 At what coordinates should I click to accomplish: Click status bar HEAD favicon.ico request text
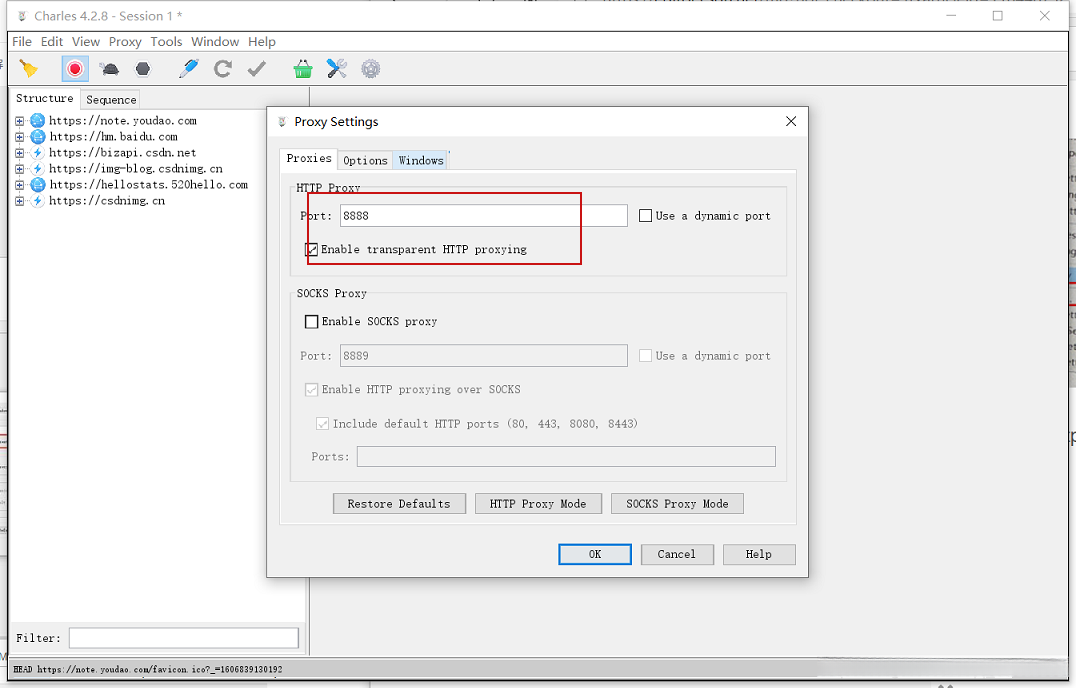pos(148,669)
